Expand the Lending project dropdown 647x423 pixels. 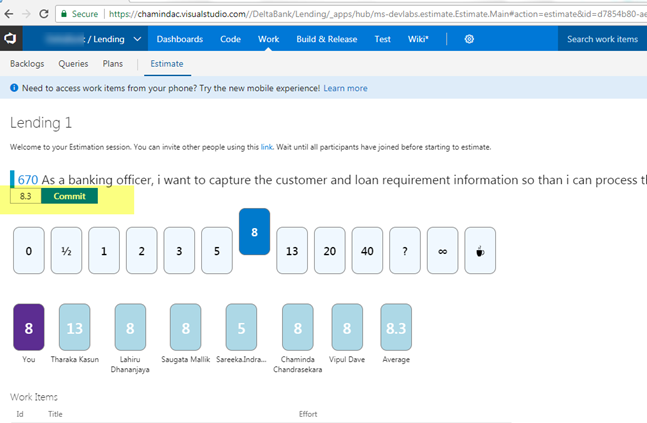137,39
